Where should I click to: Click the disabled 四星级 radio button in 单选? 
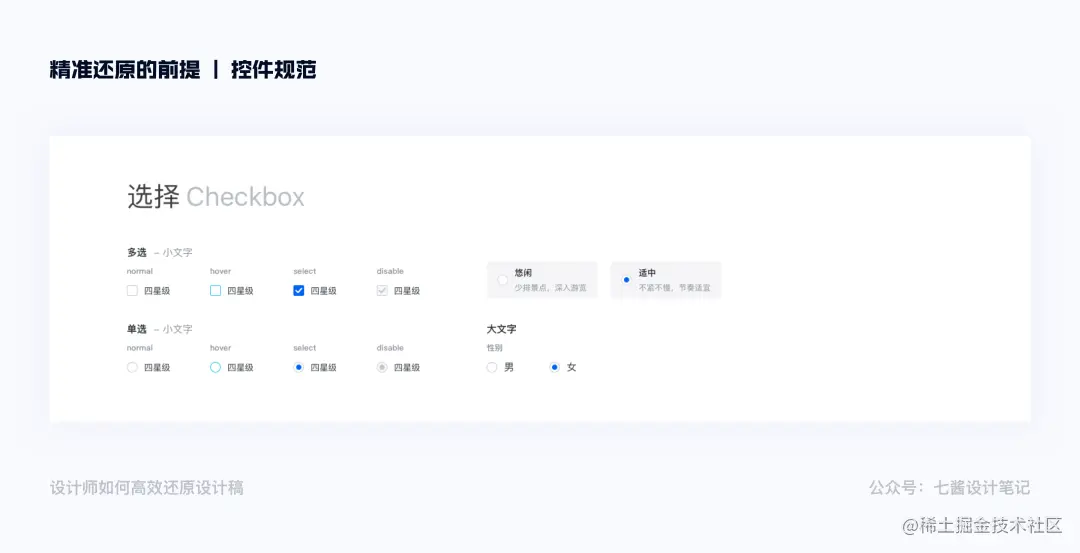(382, 367)
